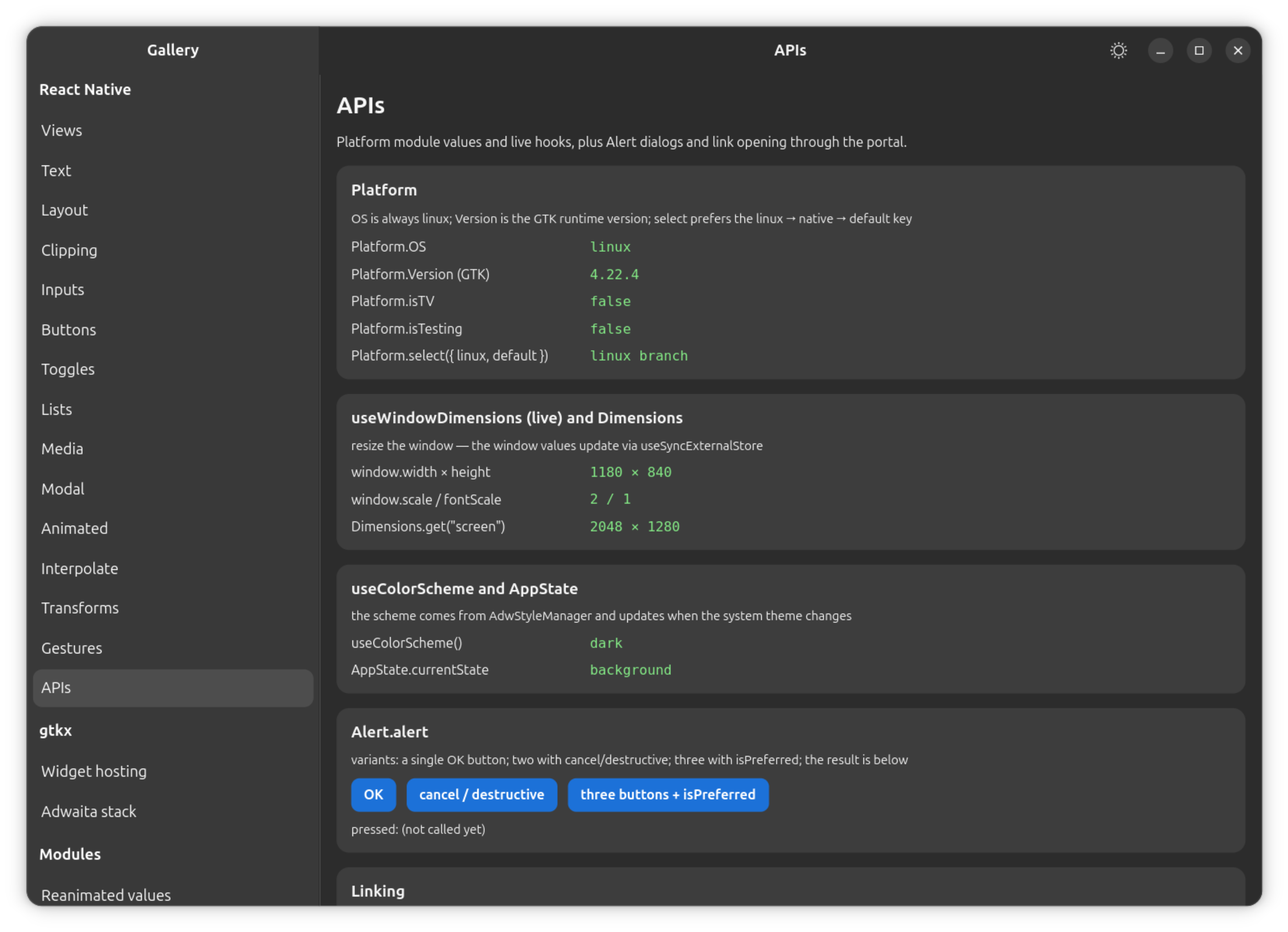The height and width of the screenshot is (932, 1288).
Task: Close the Gallery window
Action: (1237, 51)
